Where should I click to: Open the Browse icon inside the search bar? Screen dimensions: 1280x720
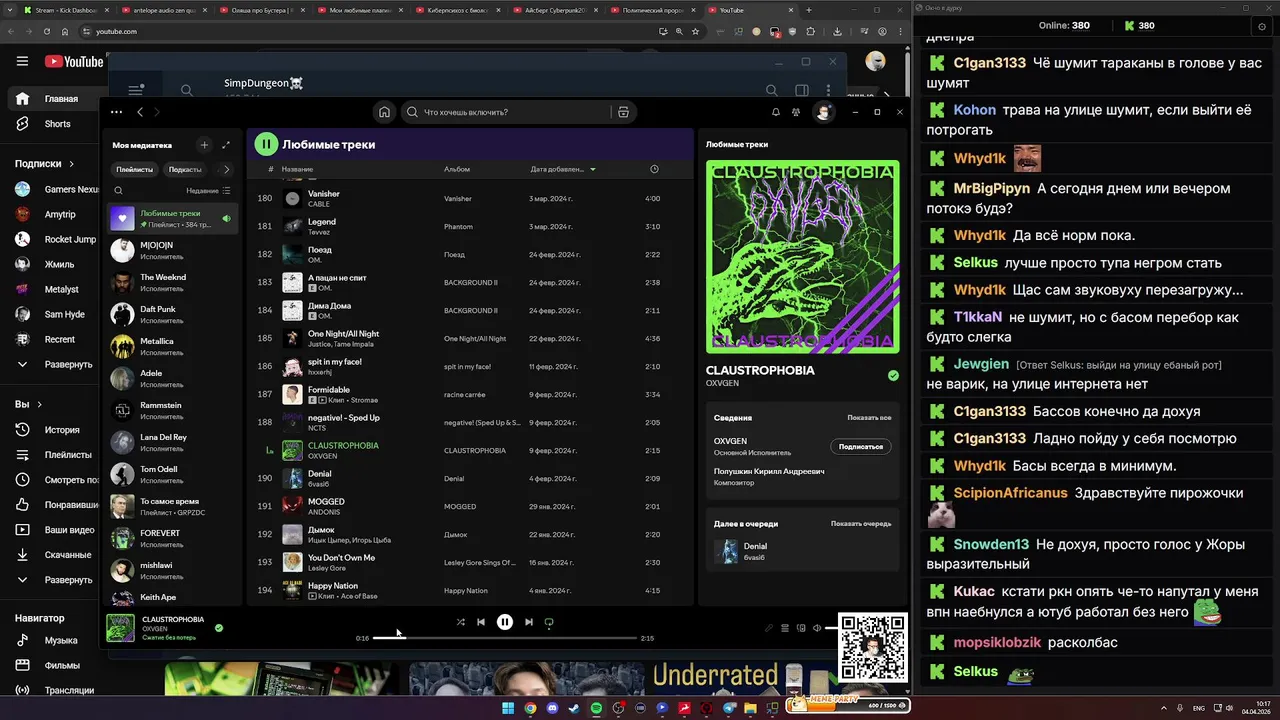tap(623, 112)
